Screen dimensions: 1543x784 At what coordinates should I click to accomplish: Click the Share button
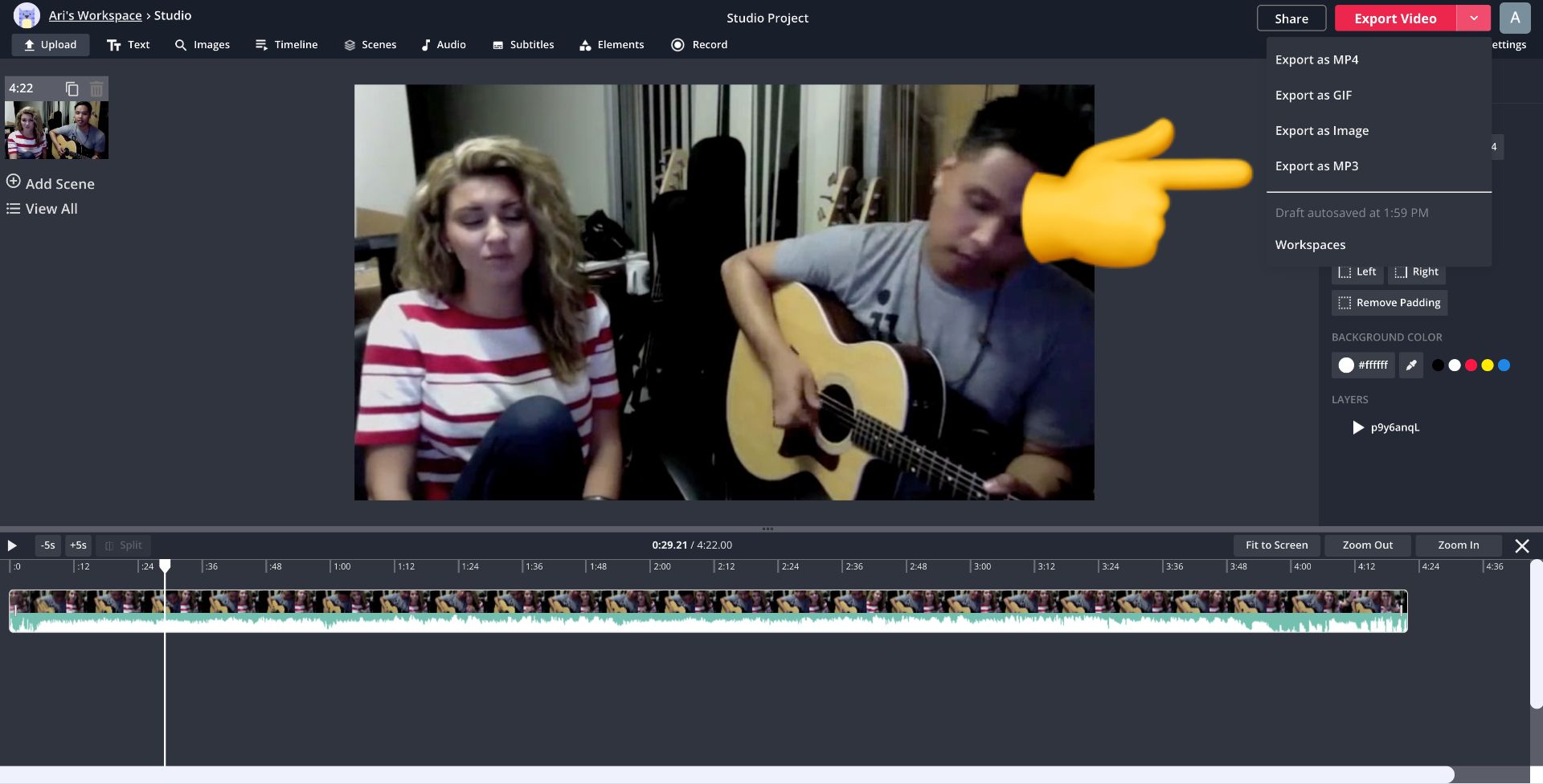(1291, 18)
